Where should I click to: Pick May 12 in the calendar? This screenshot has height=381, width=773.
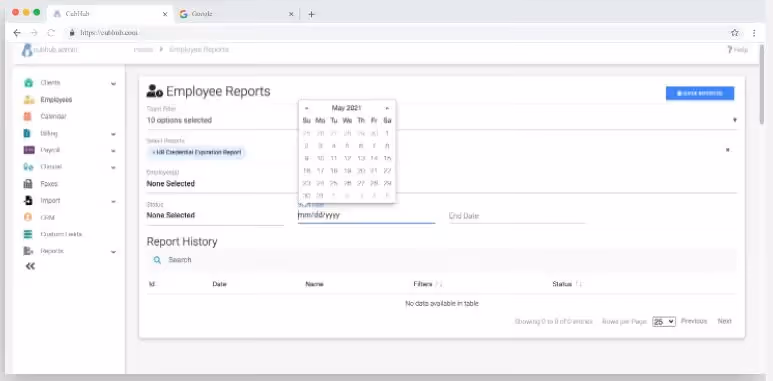tap(347, 158)
